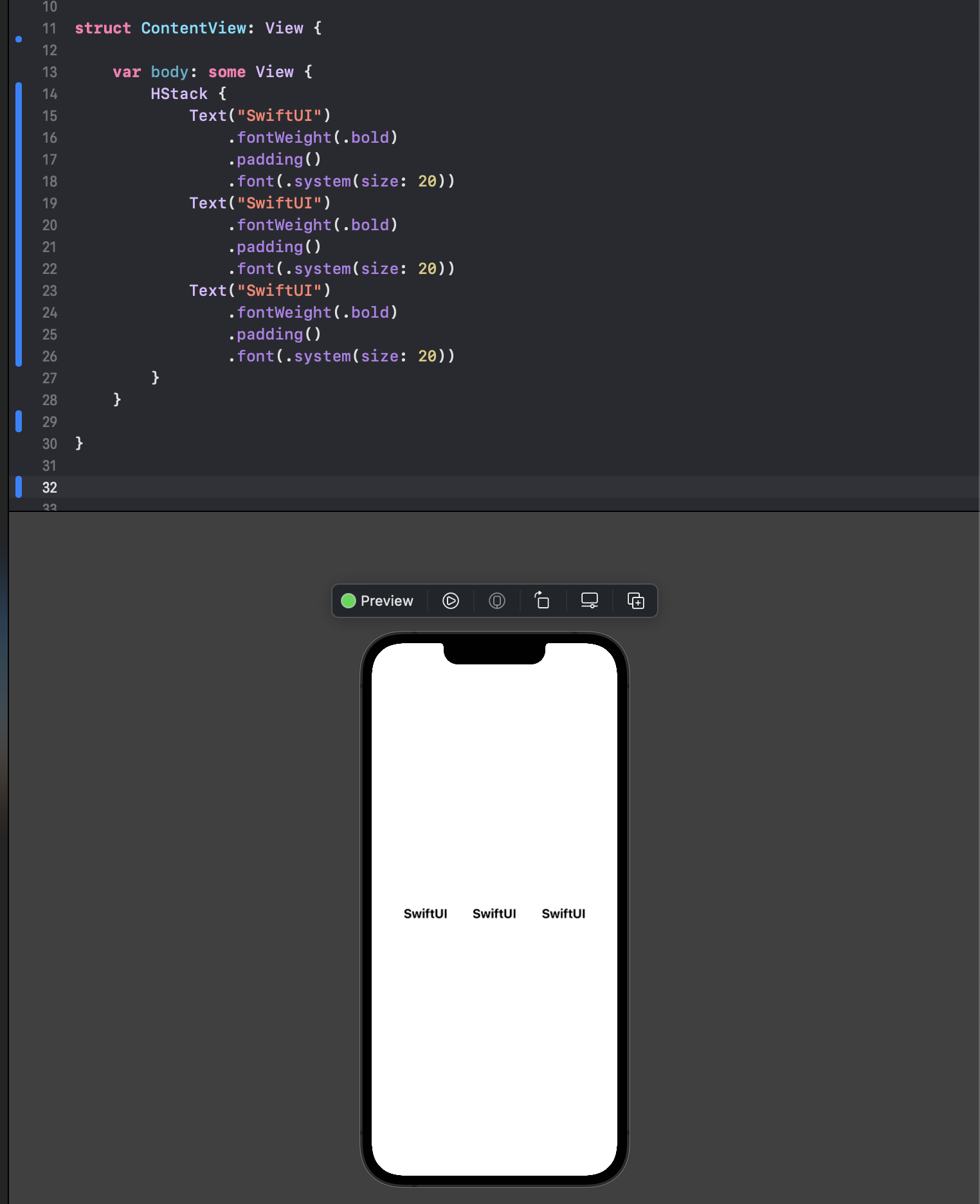The height and width of the screenshot is (1204, 980).
Task: Click the Selectable preview mode icon
Action: point(497,601)
